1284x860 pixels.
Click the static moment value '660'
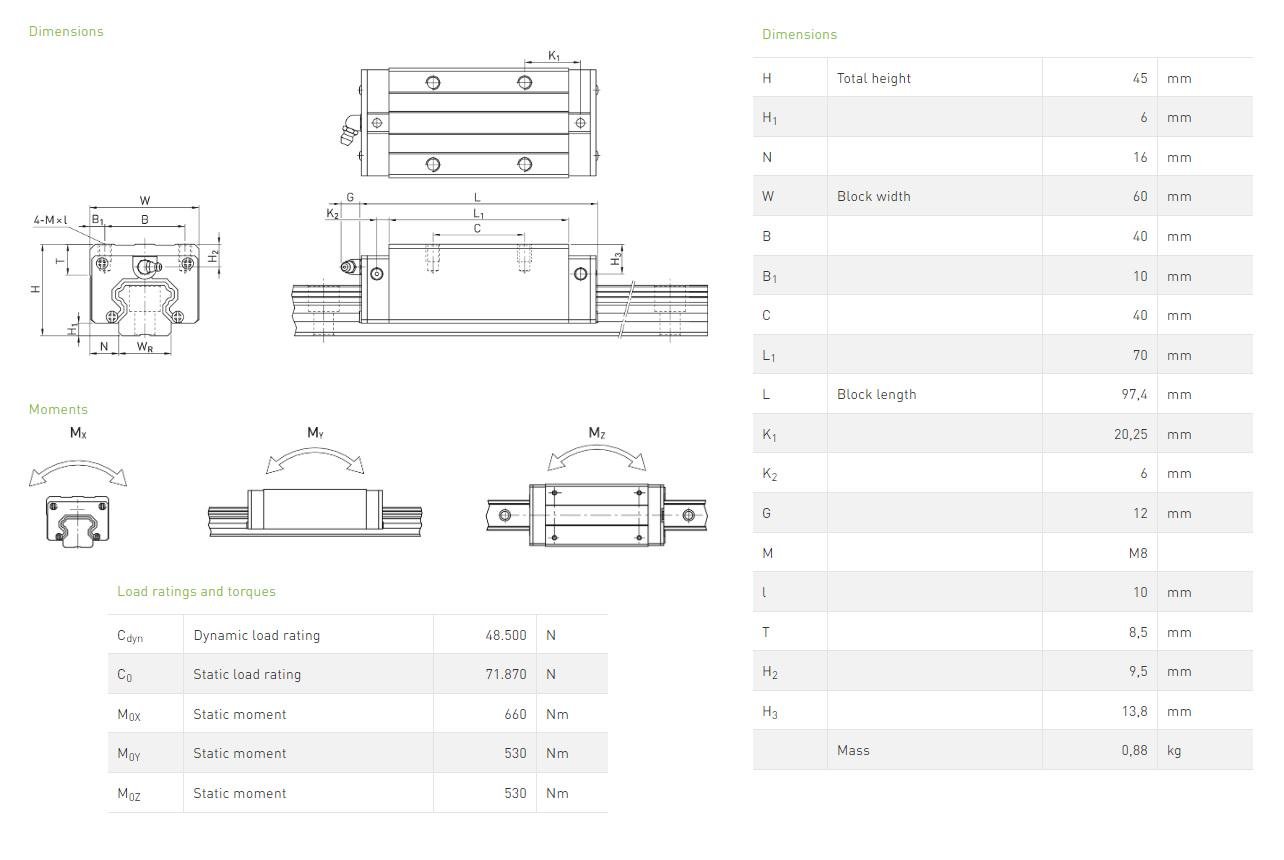515,714
